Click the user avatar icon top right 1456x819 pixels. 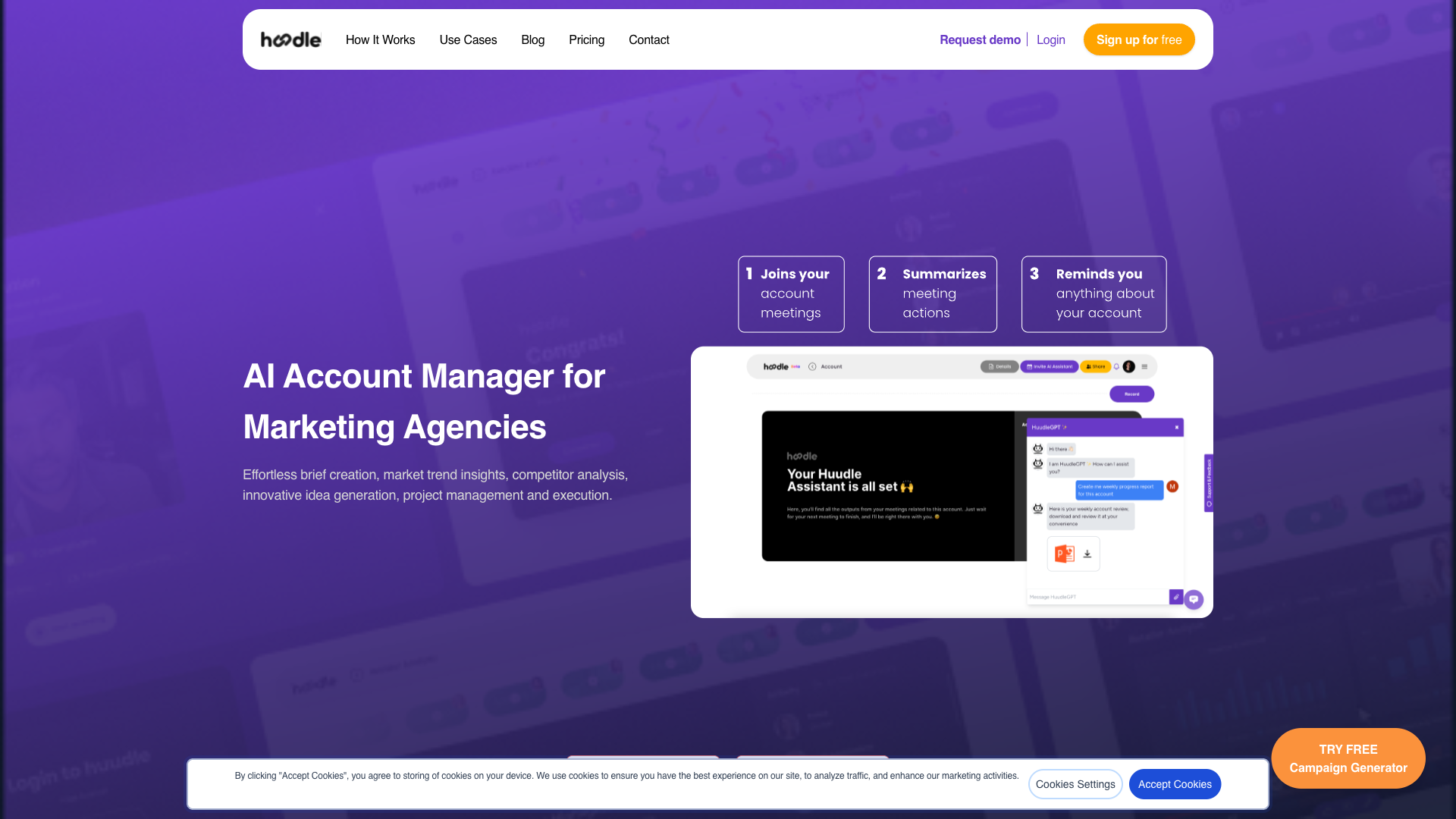[1128, 367]
